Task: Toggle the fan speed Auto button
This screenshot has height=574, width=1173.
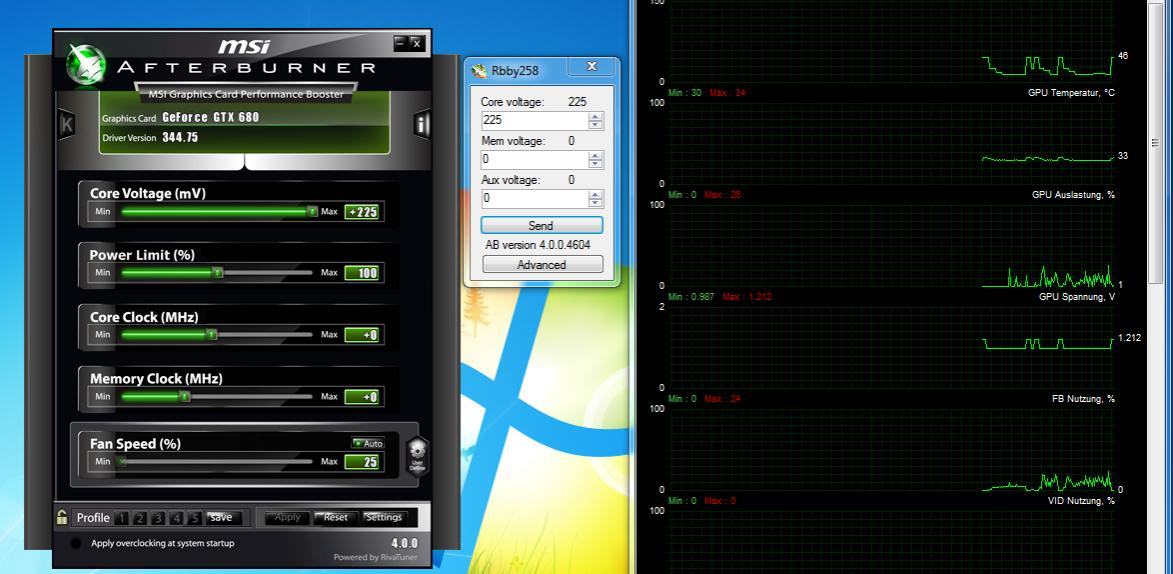Action: click(x=368, y=443)
